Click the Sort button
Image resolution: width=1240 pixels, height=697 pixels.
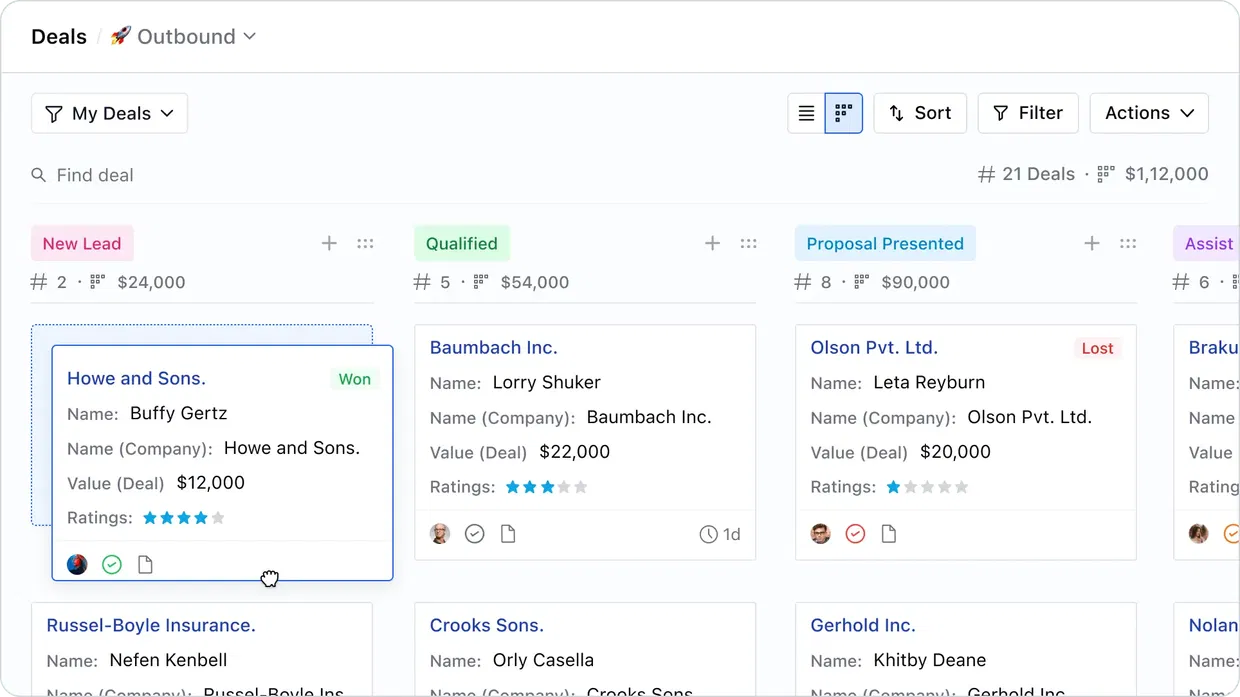[x=919, y=113]
